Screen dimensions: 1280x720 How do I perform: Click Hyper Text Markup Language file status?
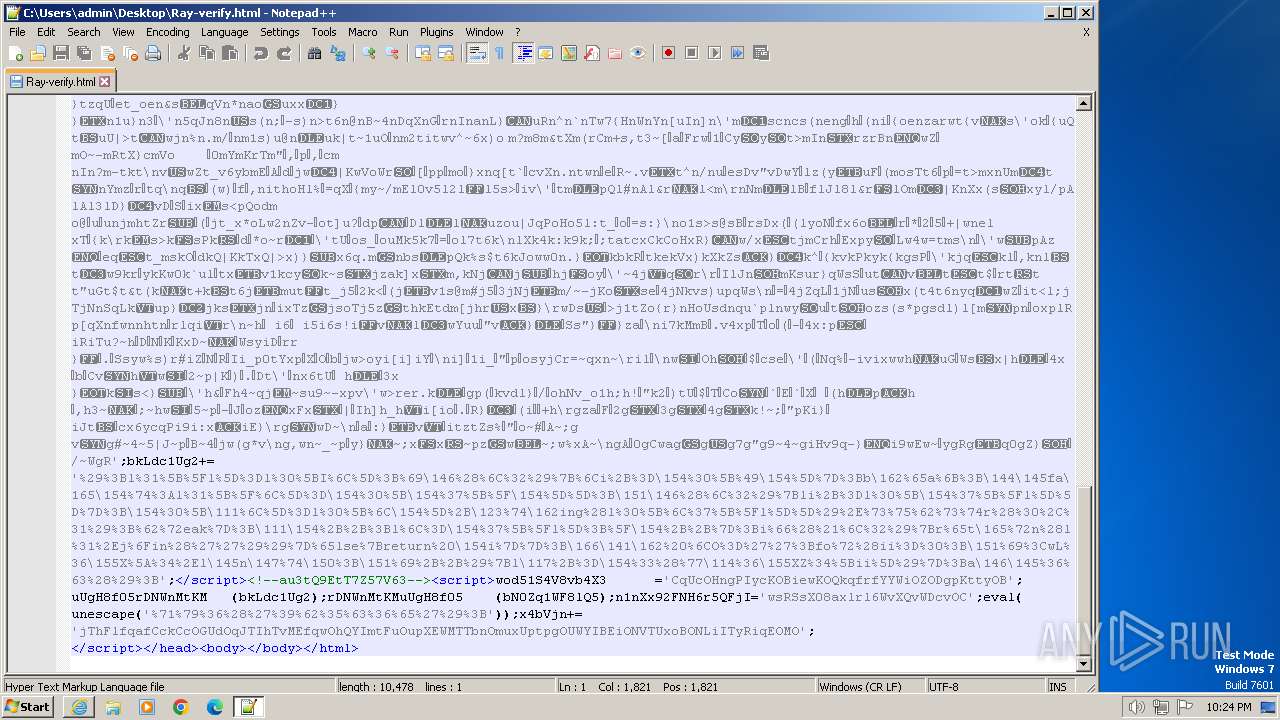point(168,687)
